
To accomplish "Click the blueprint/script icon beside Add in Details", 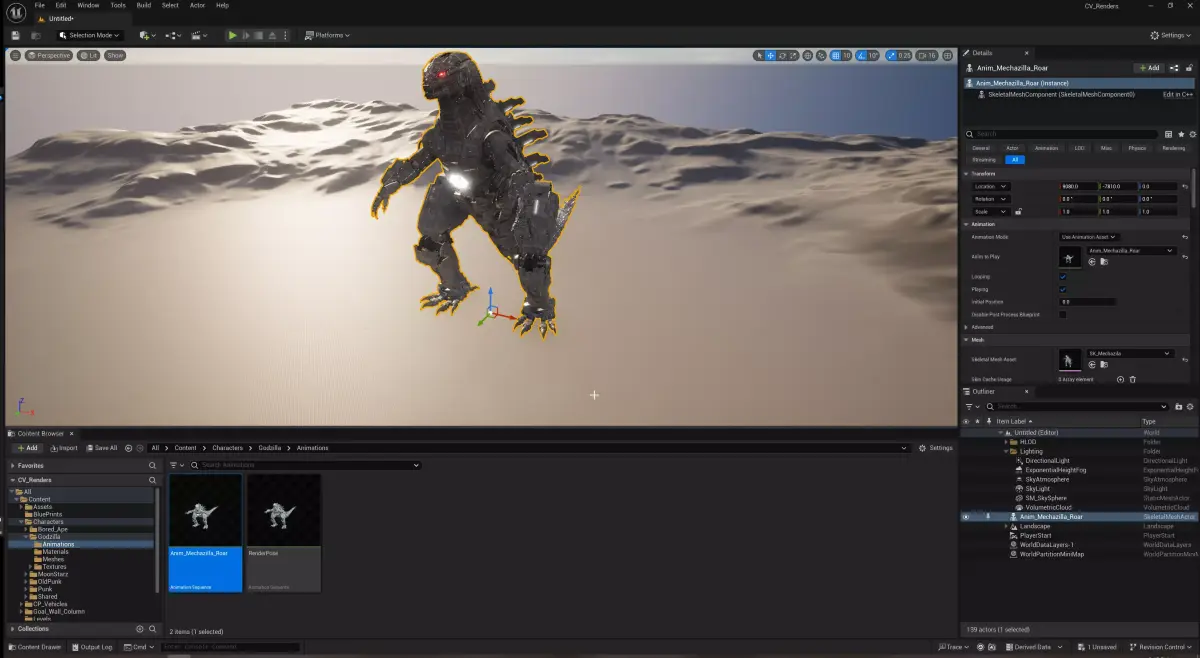I will click(x=1174, y=68).
